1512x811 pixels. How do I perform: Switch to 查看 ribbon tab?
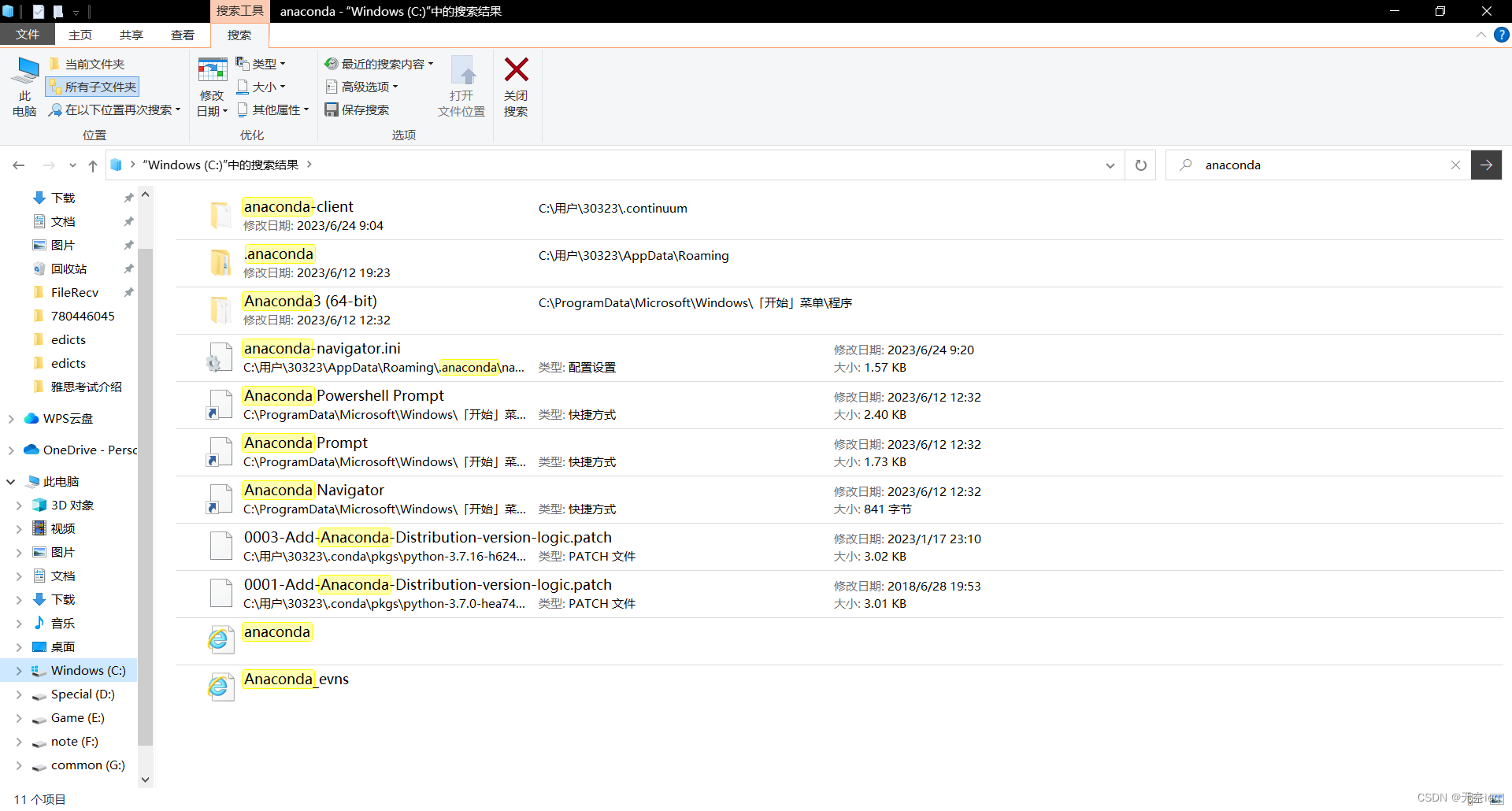(183, 35)
